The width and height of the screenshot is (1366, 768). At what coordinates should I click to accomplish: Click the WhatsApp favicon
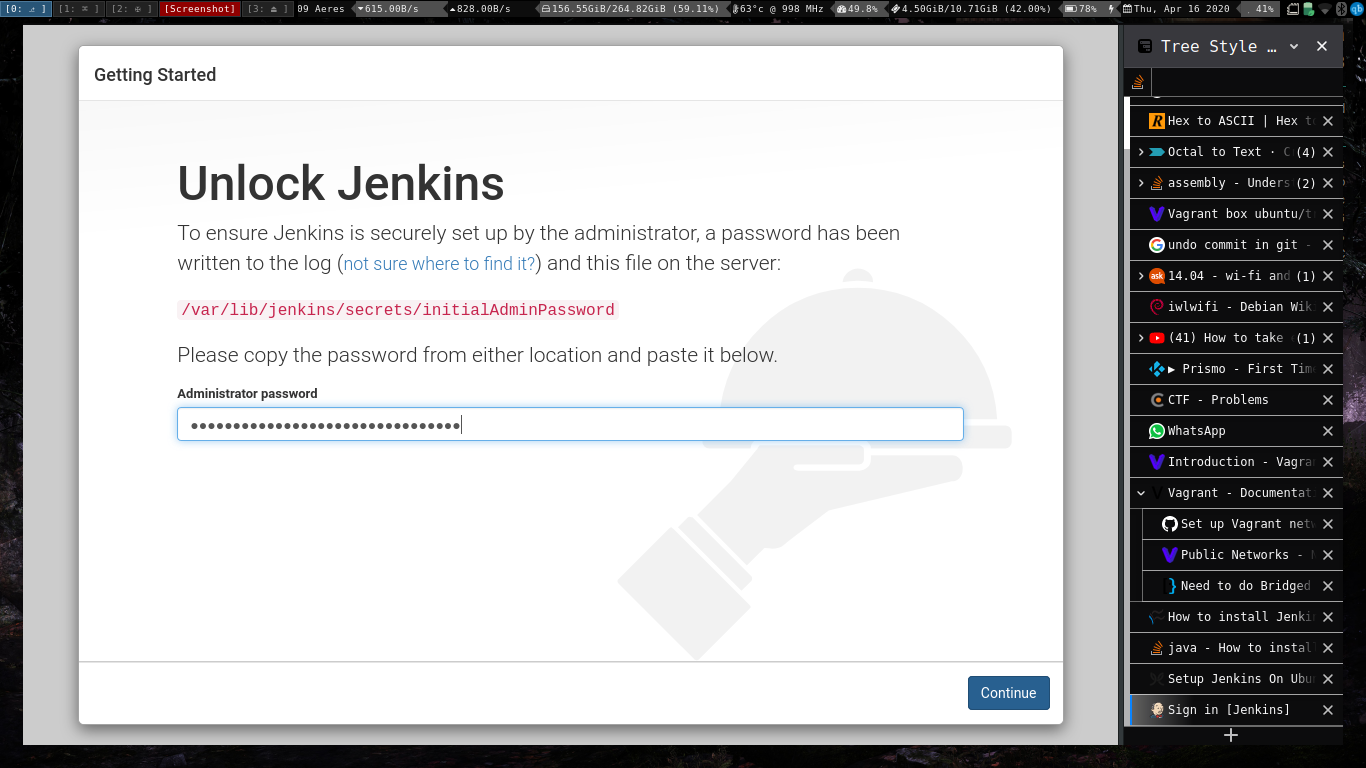pos(1157,431)
